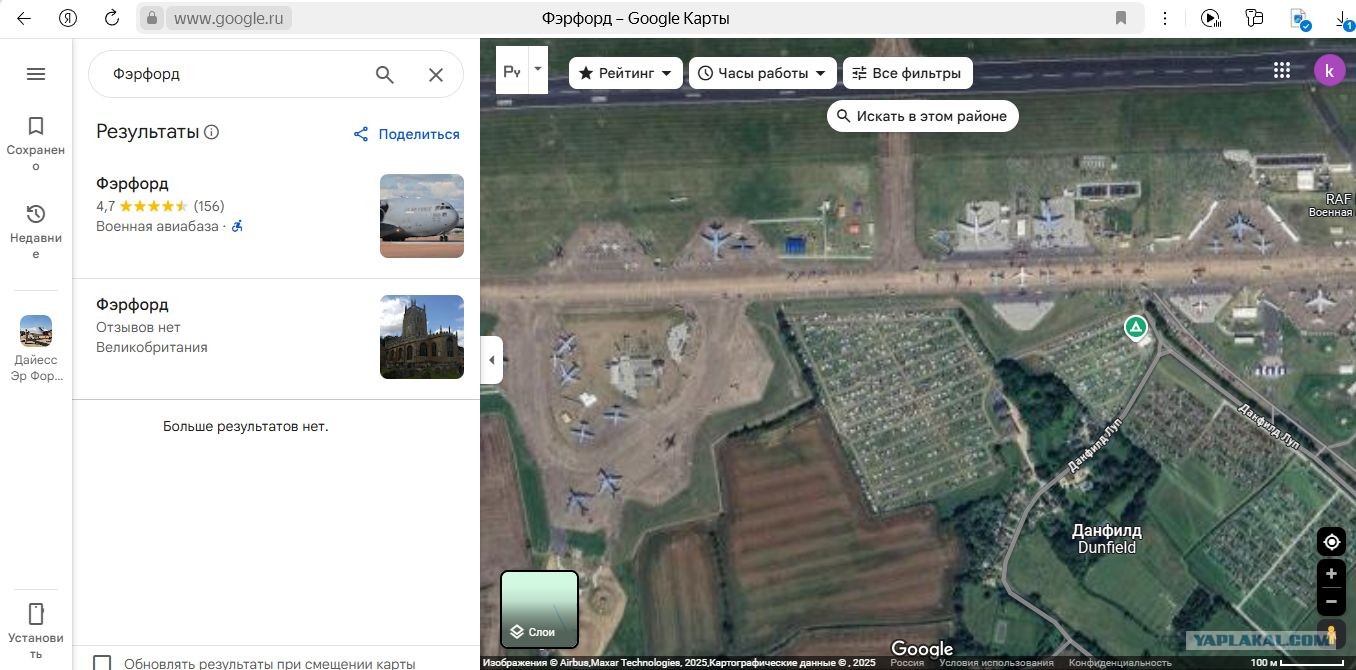
Task: Run the search with the magnifier icon
Action: pyautogui.click(x=385, y=74)
